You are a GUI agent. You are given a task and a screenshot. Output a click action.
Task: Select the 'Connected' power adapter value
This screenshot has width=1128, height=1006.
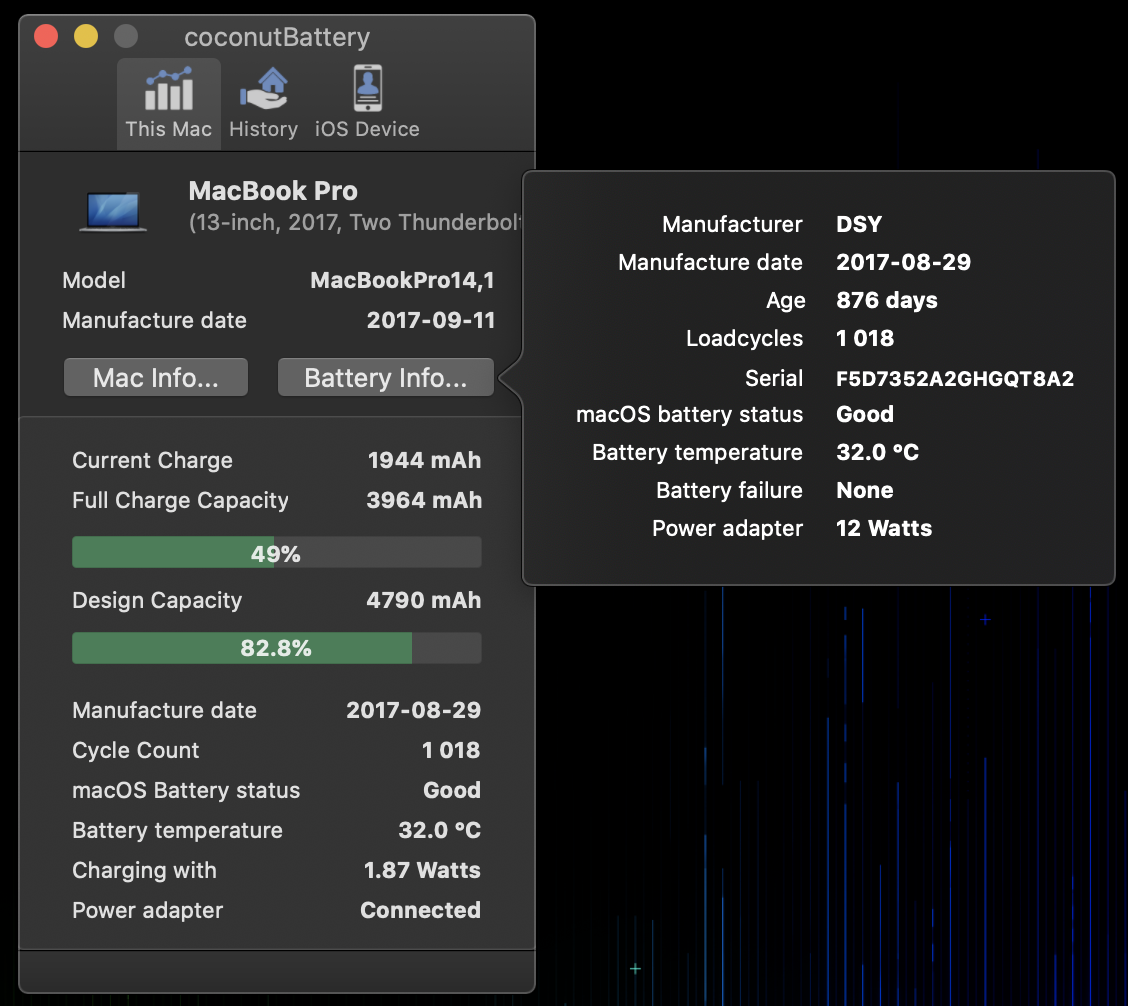420,910
